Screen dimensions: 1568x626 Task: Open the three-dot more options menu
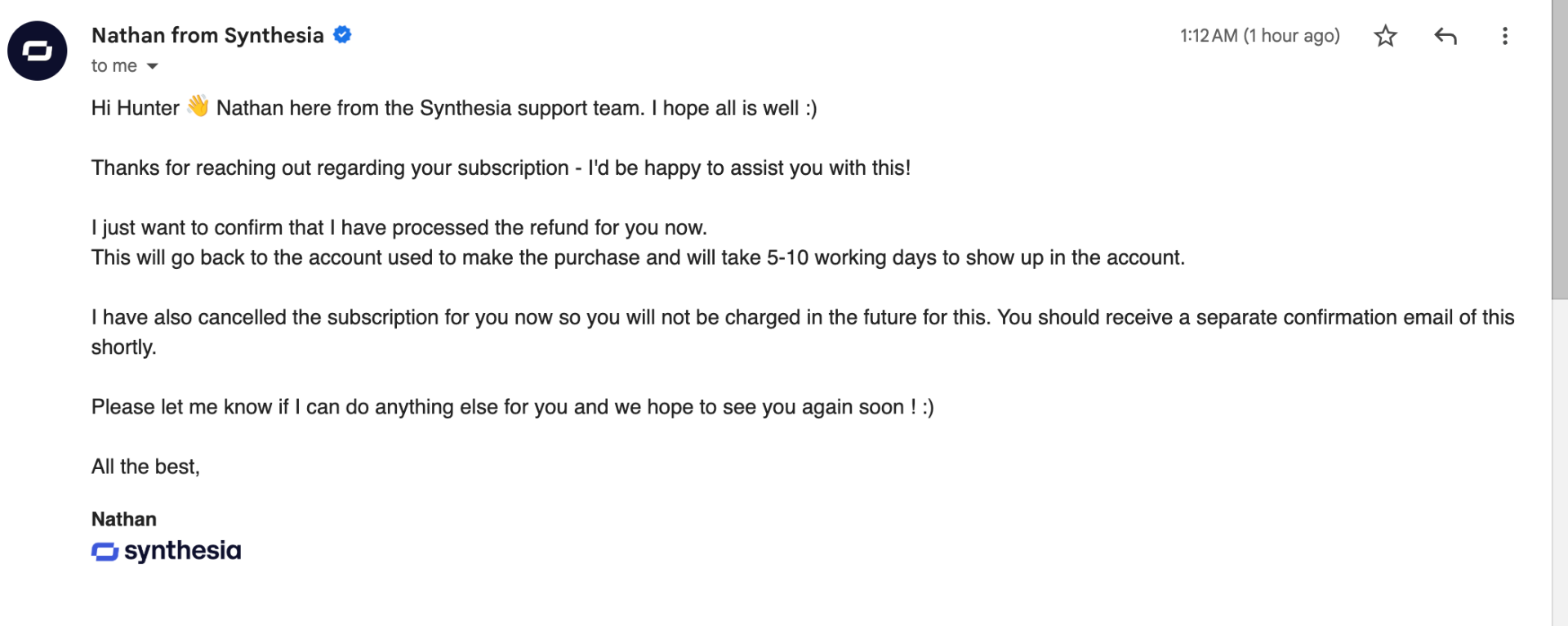click(1504, 36)
